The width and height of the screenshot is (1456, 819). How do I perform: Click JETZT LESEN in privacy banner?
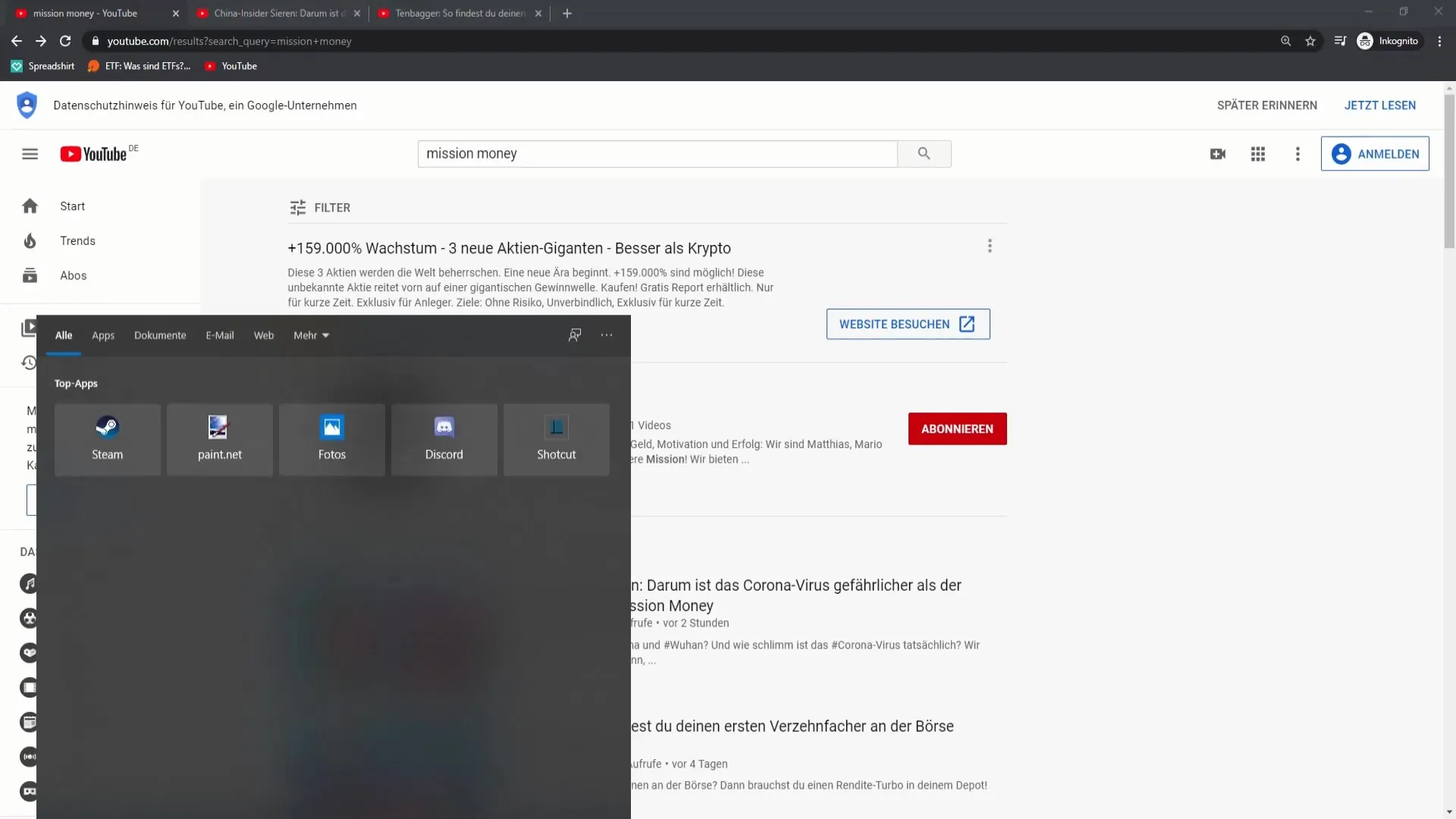point(1379,105)
